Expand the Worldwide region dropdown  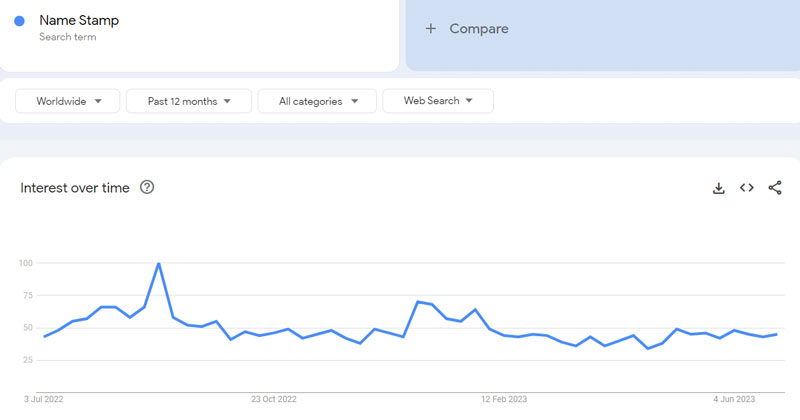68,101
